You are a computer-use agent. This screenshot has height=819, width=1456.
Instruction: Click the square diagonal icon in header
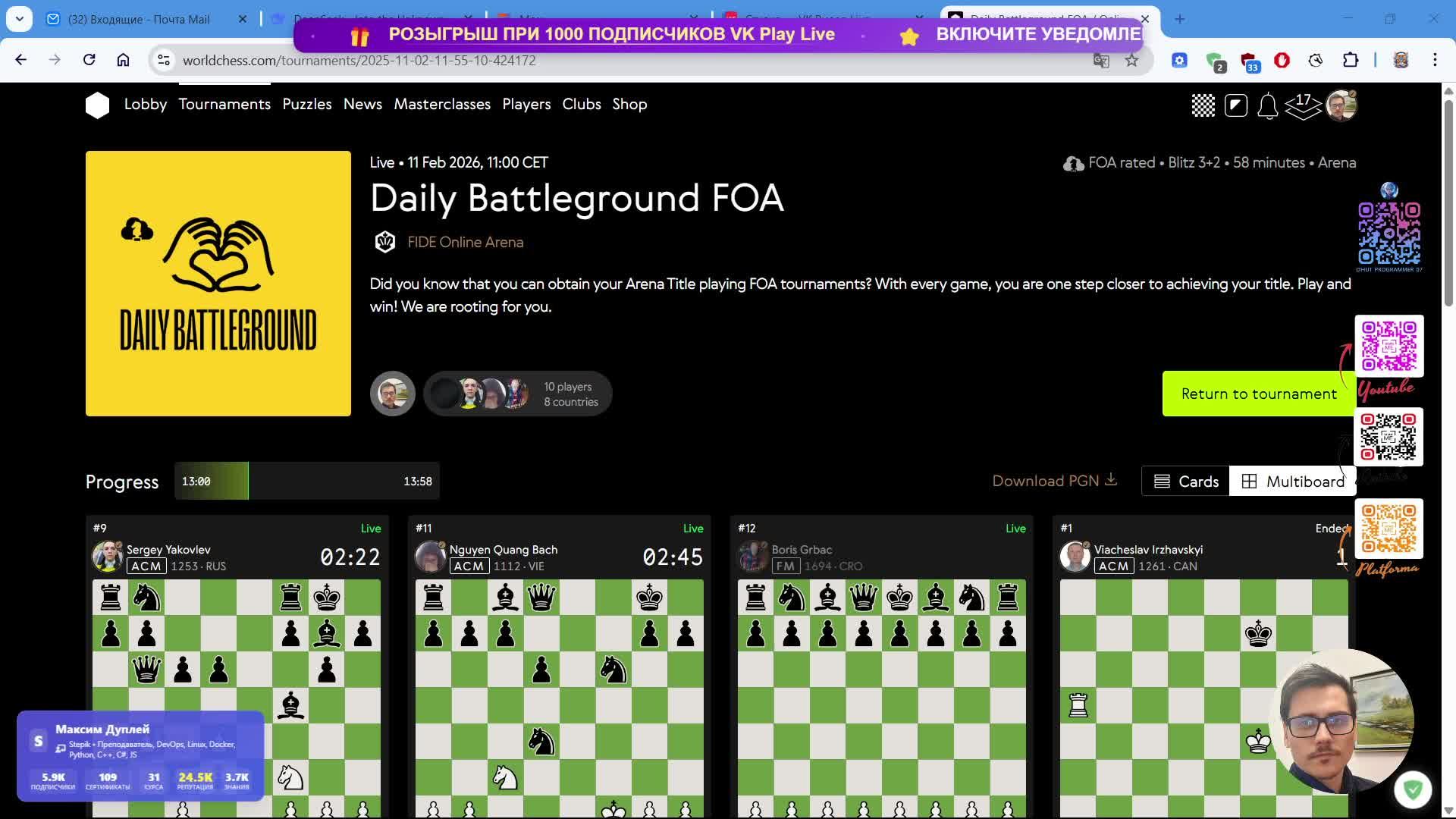point(1235,105)
